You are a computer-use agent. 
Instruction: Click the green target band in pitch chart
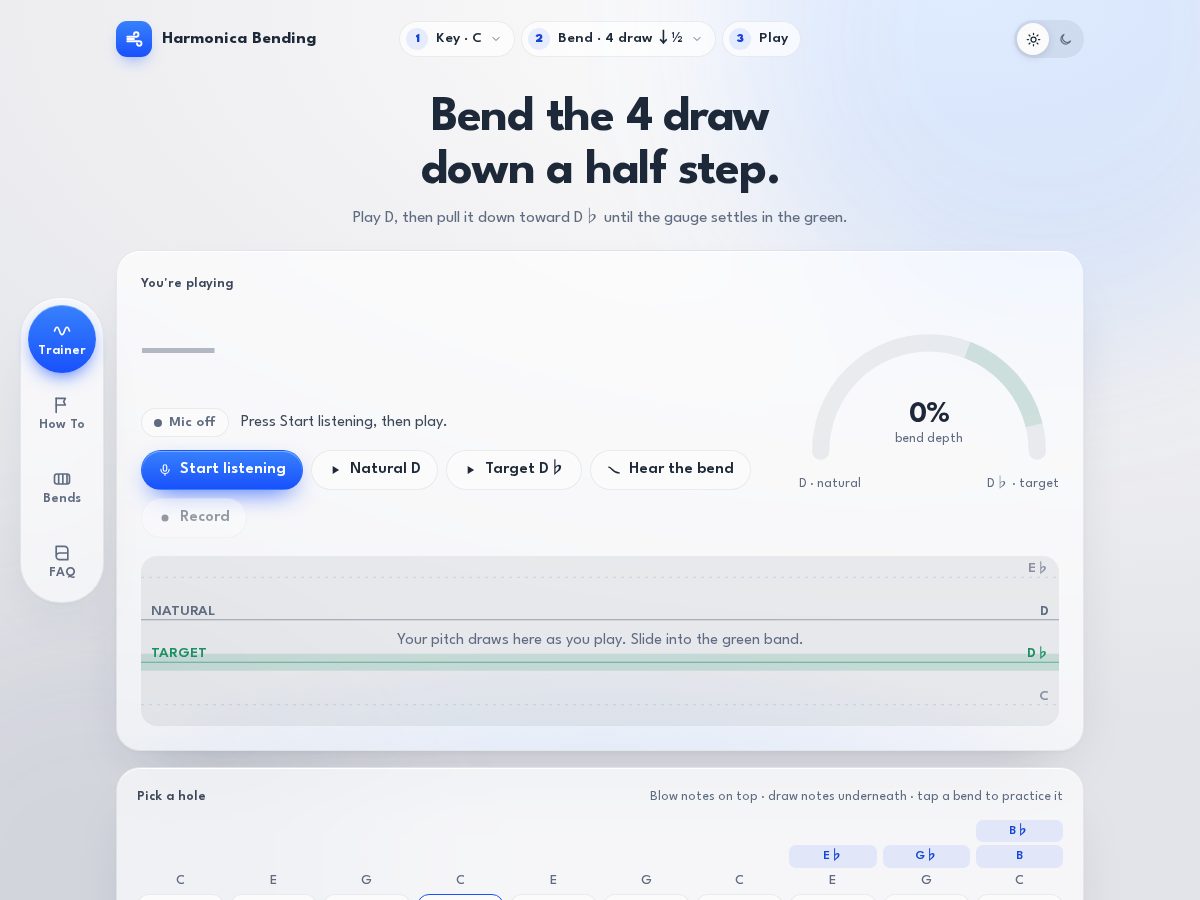pyautogui.click(x=600, y=661)
